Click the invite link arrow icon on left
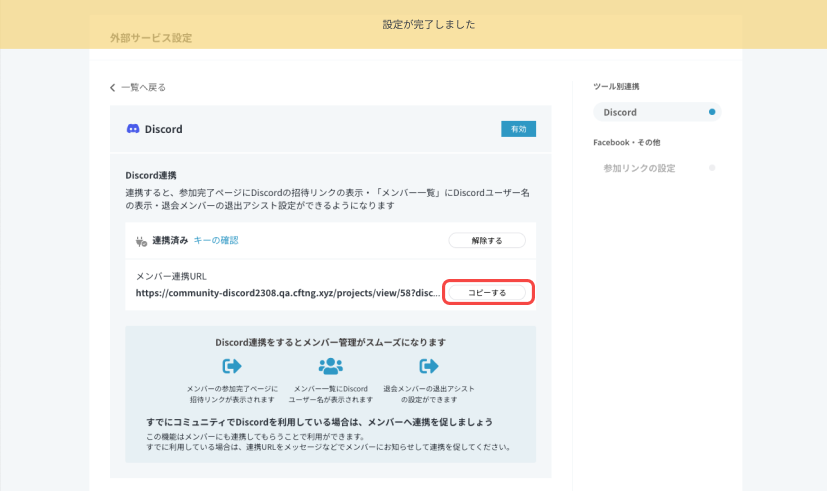The image size is (827, 491). 231,366
